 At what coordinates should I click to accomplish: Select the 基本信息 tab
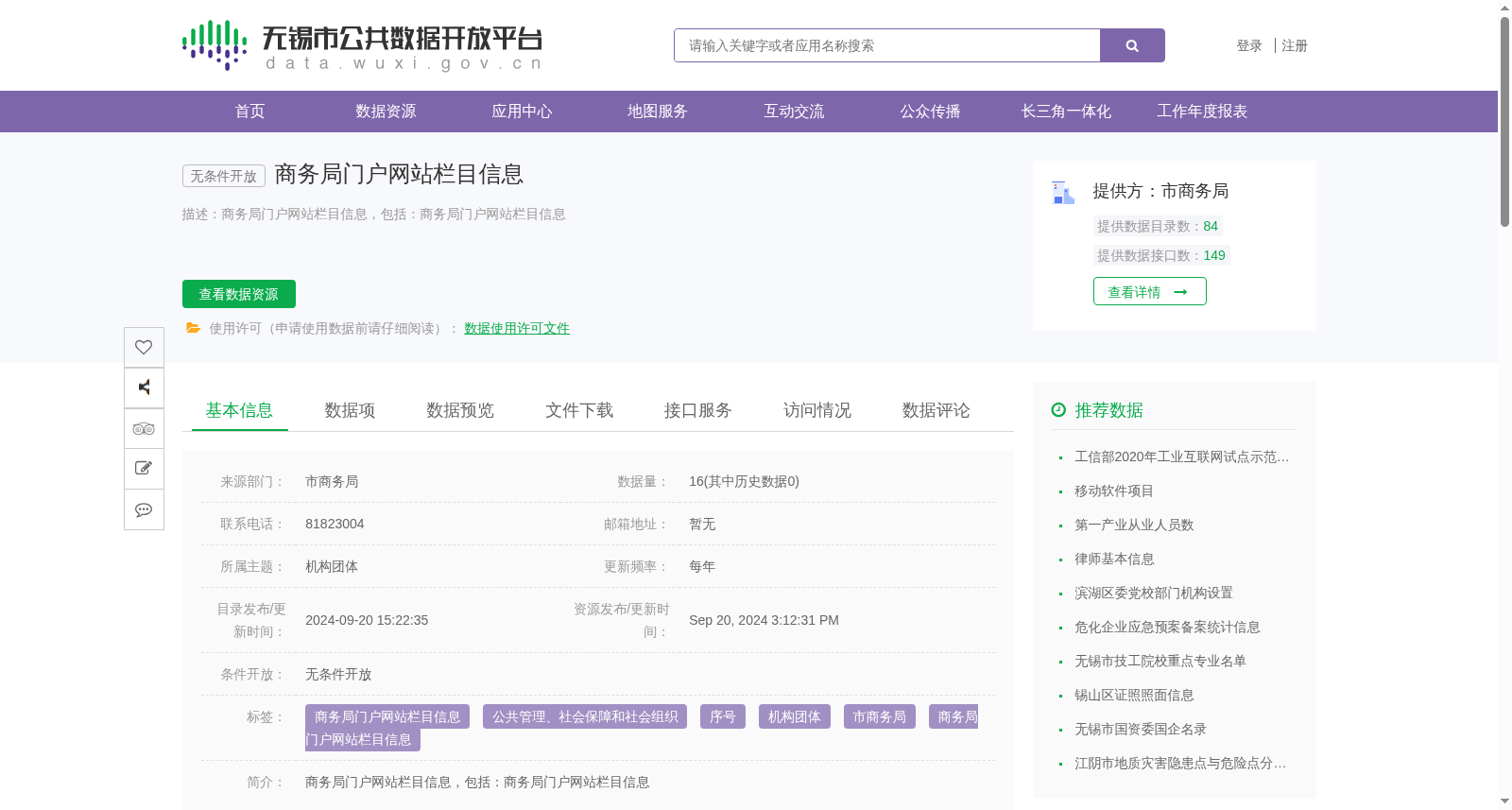239,410
